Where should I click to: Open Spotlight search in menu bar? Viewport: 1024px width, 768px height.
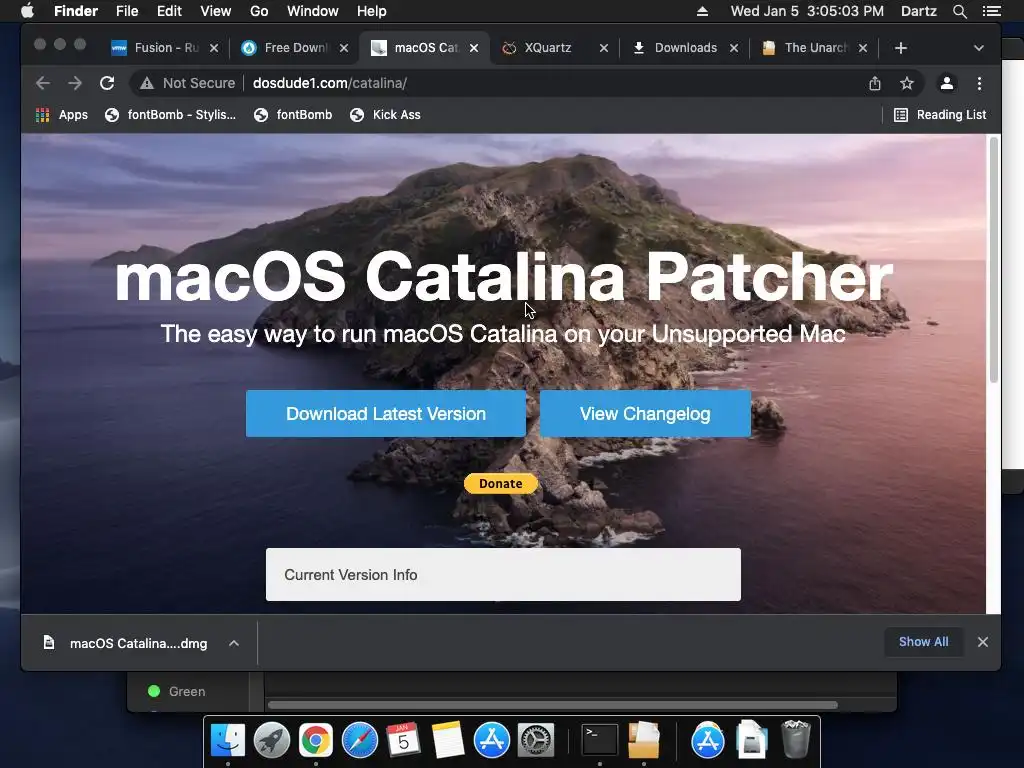(959, 11)
